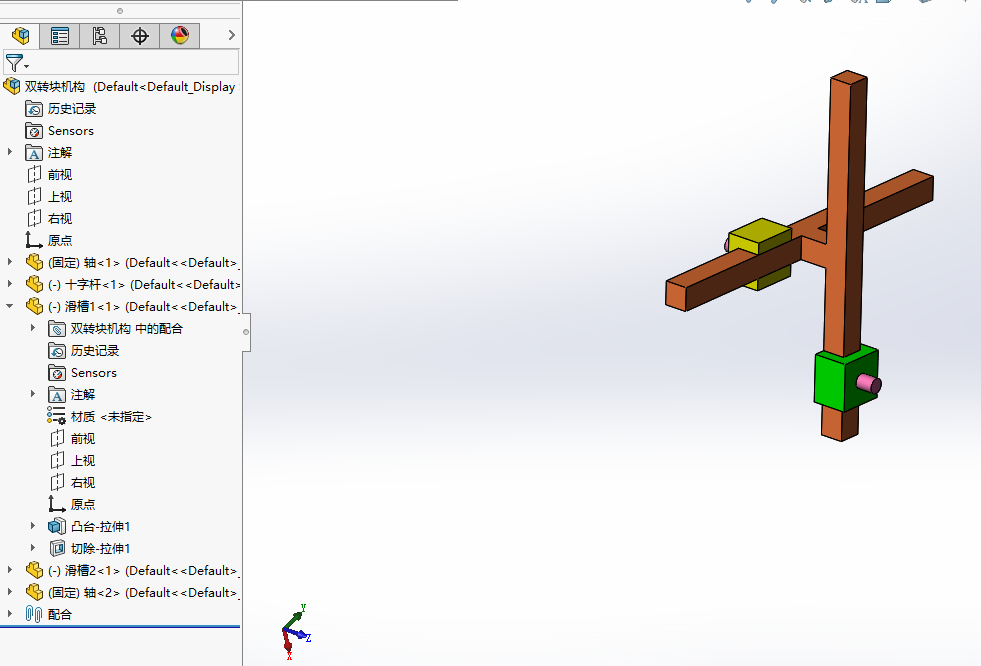Select the top-level 右视 plane icon
This screenshot has width=981, height=666.
[x=34, y=218]
